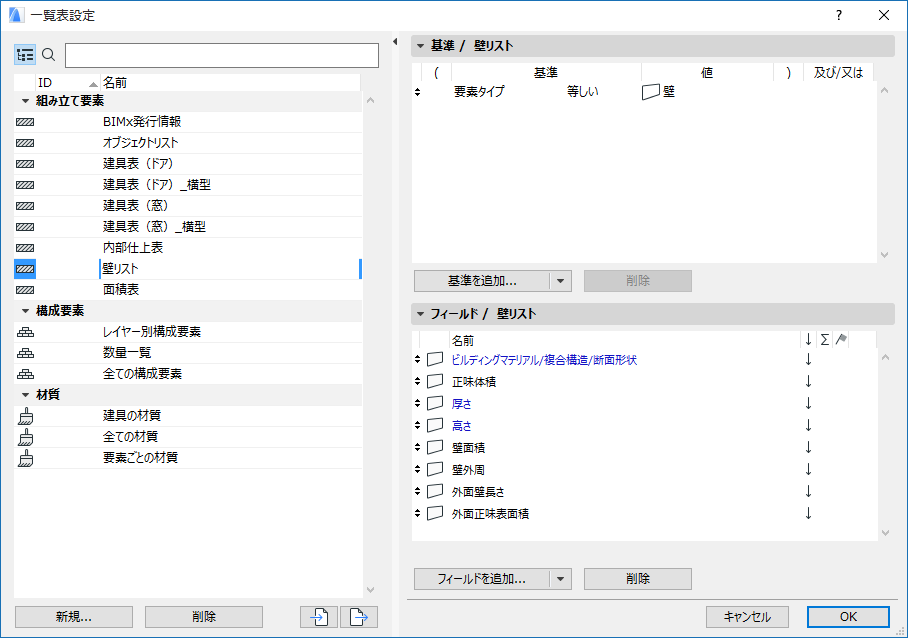Click the schedule icon of BIMx発行情報
Screen dimensions: 908x638
[x=25, y=122]
